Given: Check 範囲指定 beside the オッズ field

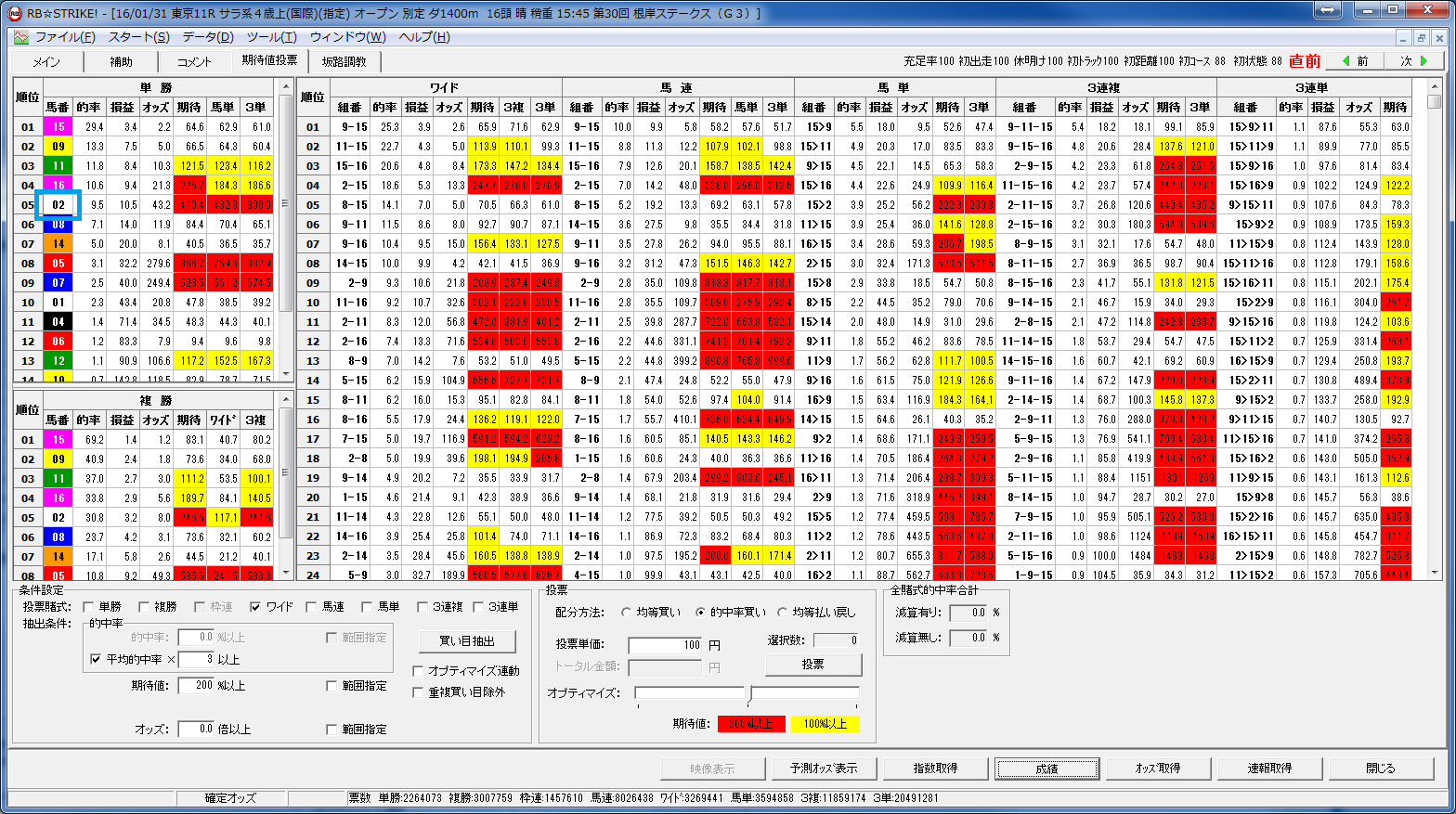Looking at the screenshot, I should coord(331,730).
